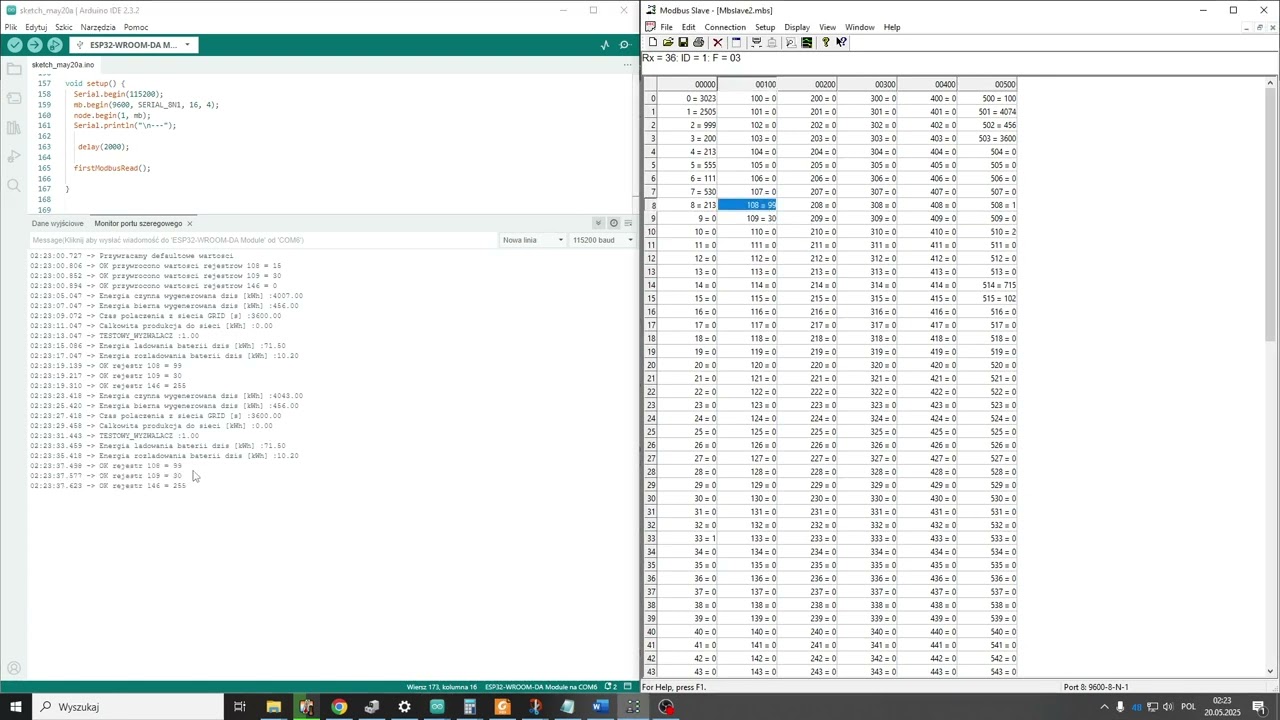Click the Verify sketch checkmark button
This screenshot has width=1280, height=720.
point(14,45)
